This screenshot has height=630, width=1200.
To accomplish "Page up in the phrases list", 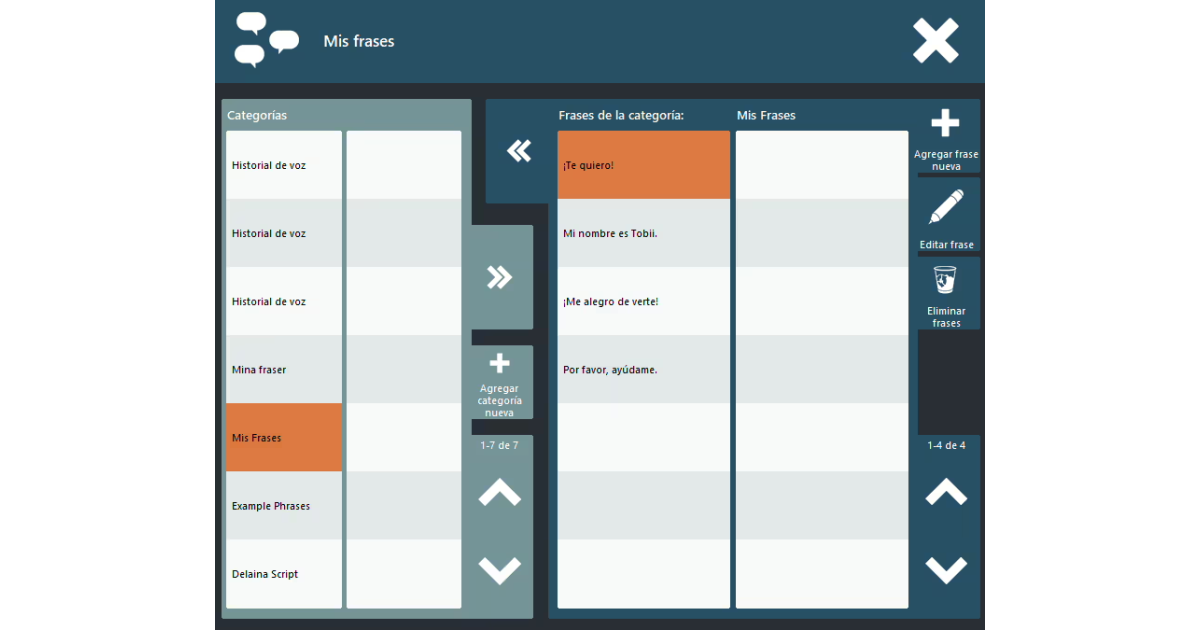I will (945, 493).
